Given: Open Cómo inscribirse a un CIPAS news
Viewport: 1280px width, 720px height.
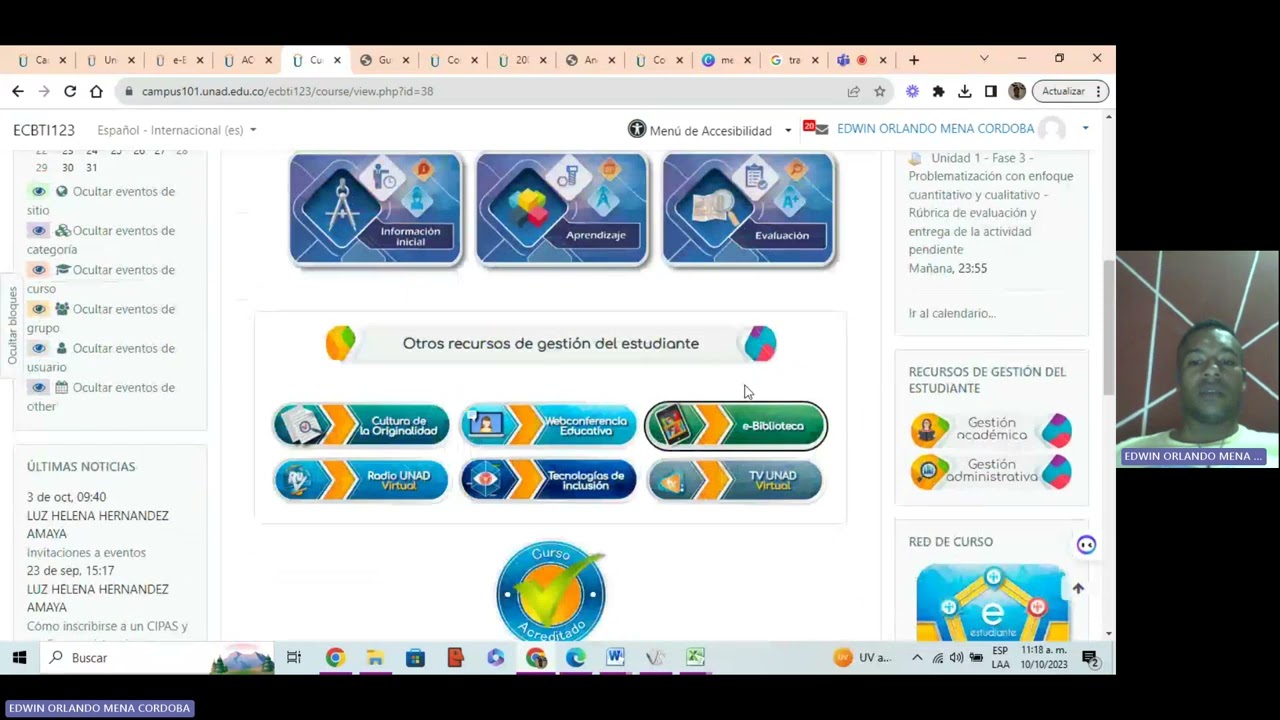Looking at the screenshot, I should [107, 626].
